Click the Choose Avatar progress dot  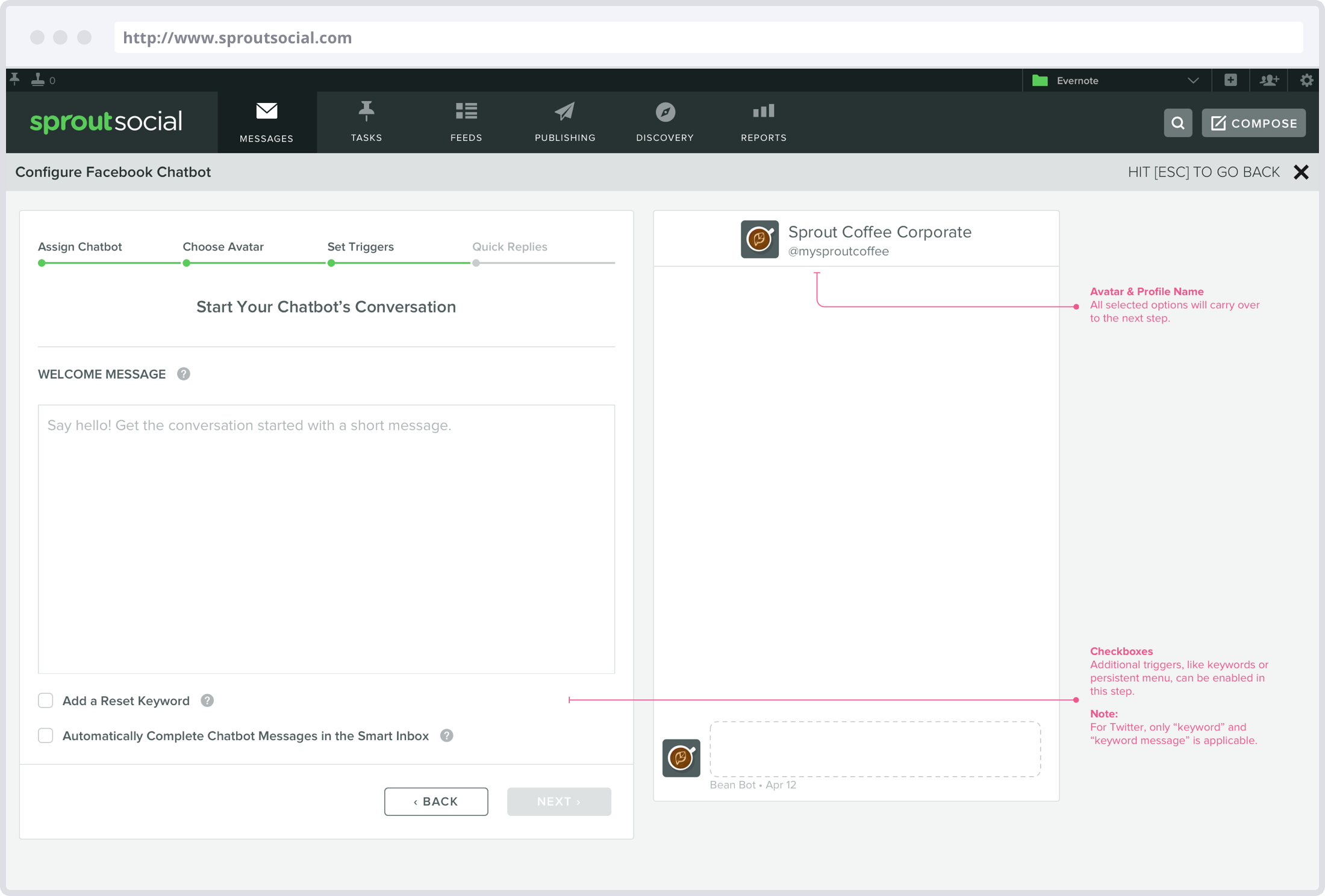pos(187,263)
